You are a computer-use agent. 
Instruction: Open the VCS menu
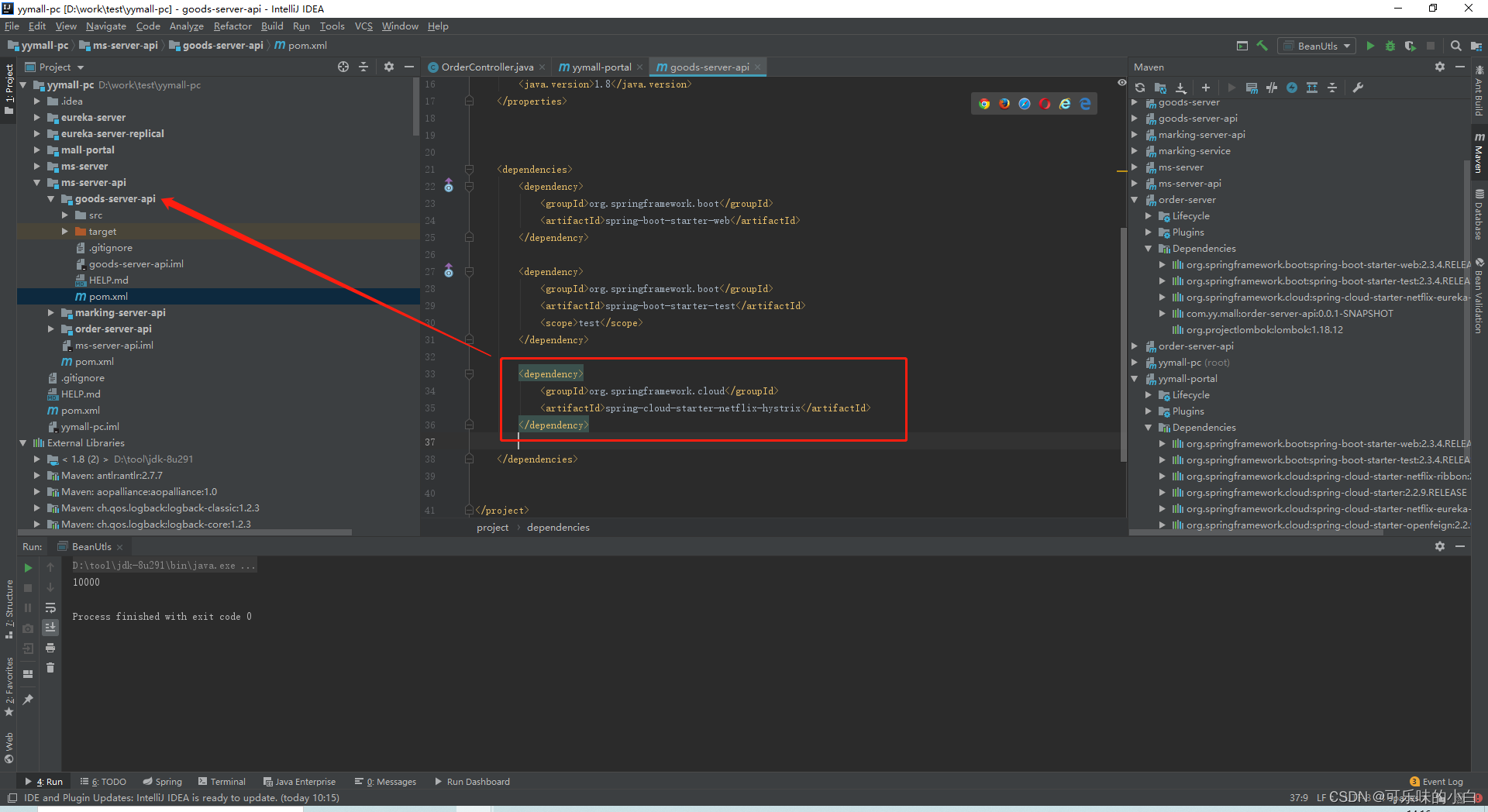coord(363,26)
